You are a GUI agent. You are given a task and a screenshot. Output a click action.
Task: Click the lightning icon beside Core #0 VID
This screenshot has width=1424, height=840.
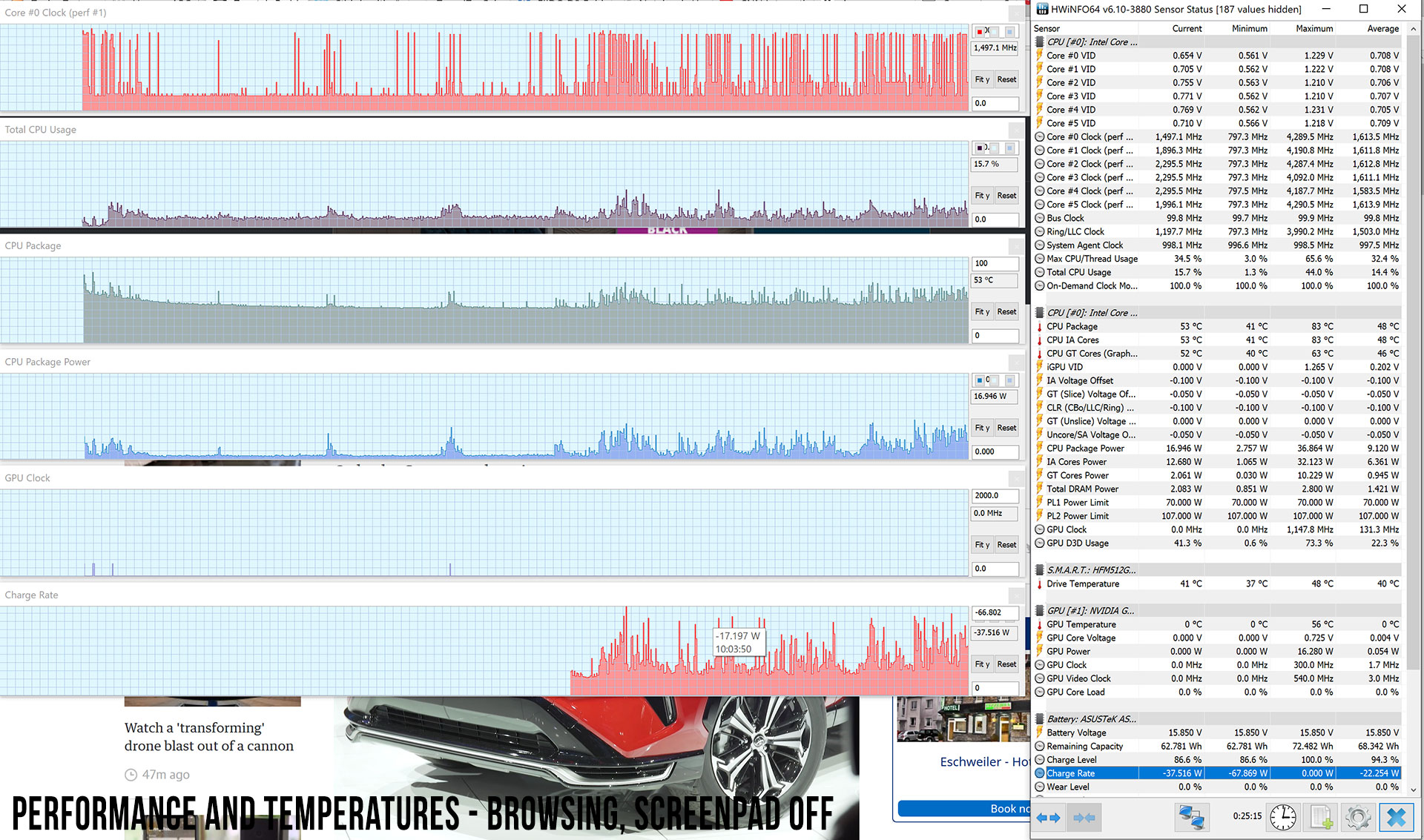click(1040, 56)
